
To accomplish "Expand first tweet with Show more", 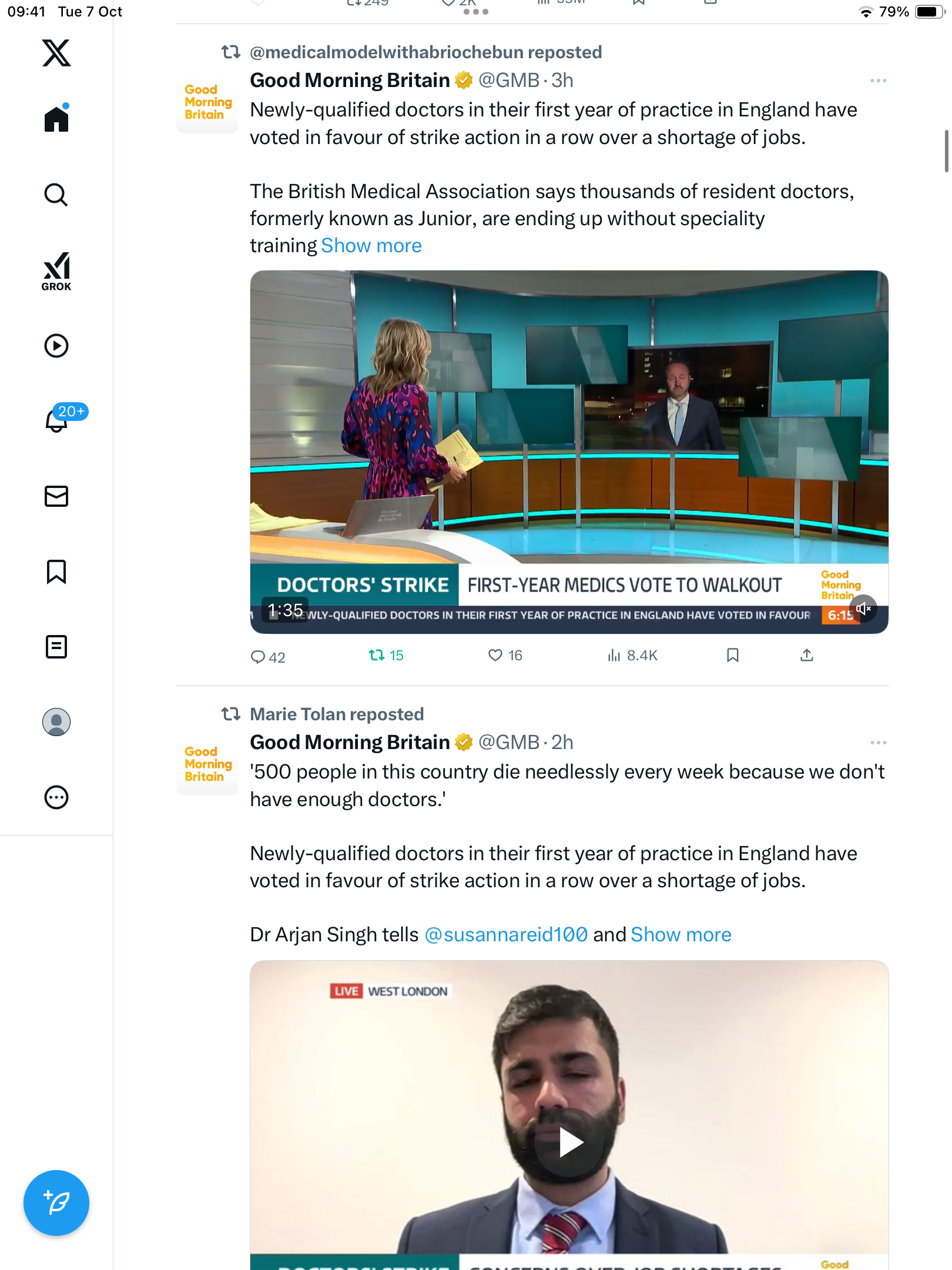I will coord(371,245).
